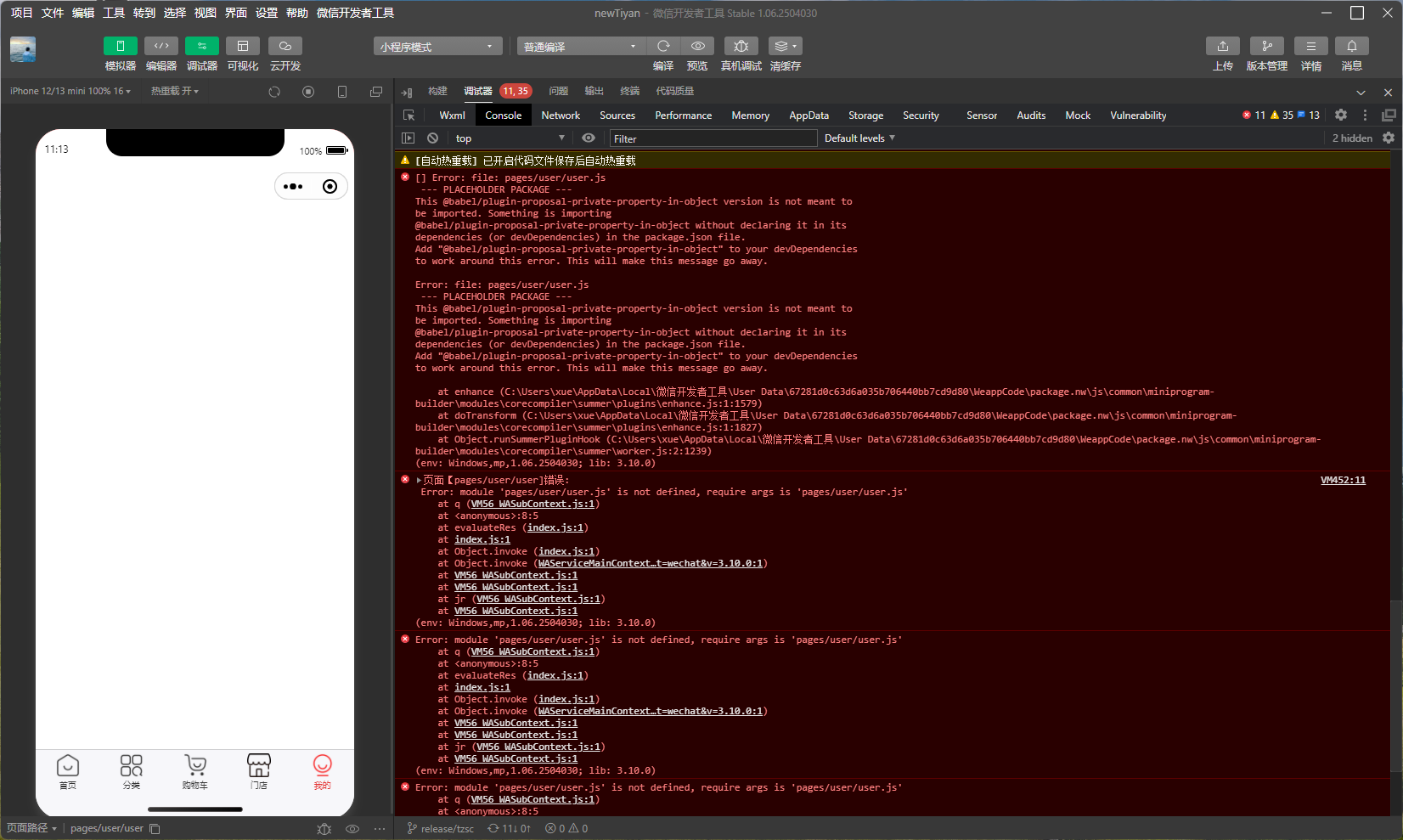The width and height of the screenshot is (1403, 840).
Task: Copy the page path with the copy icon
Action: pyautogui.click(x=155, y=828)
